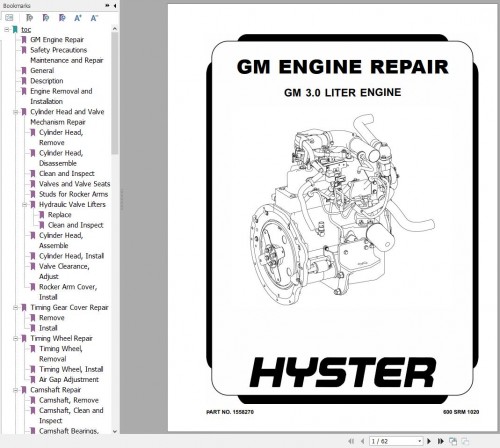Screen dimensions: 500x448
Task: Open Engine Removal and Installation bookmark
Action: click(61, 96)
